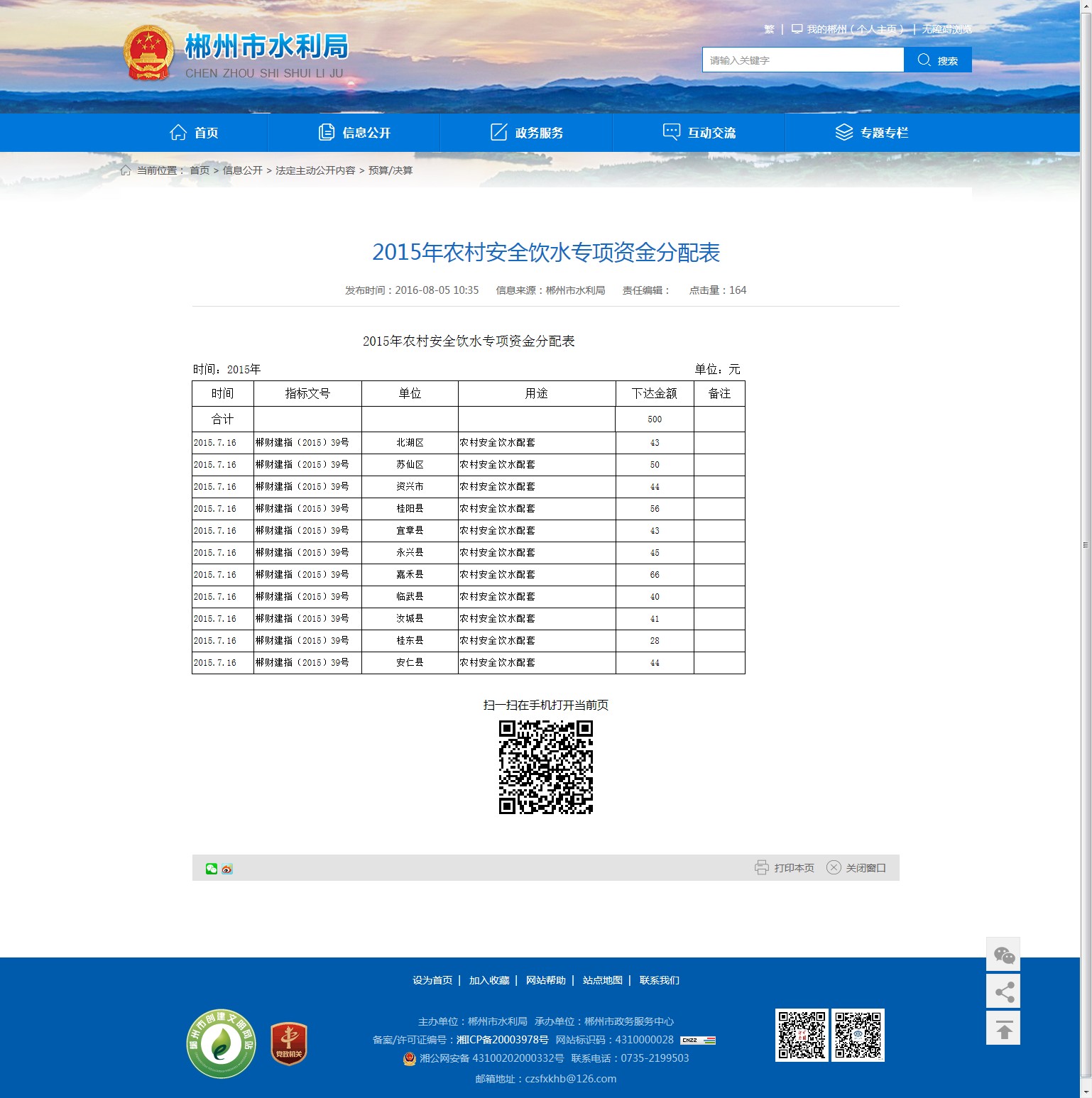The image size is (1092, 1098).
Task: Share via the Weibo icon in share bar
Action: [227, 869]
